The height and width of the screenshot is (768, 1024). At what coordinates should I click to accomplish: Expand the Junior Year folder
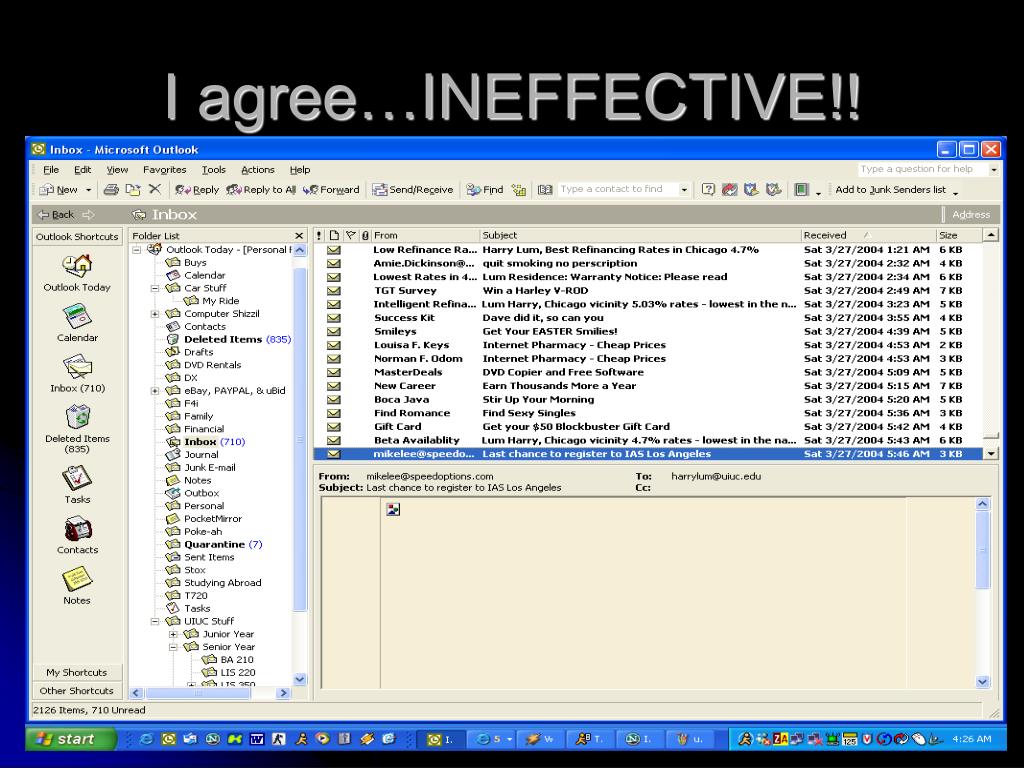(174, 634)
